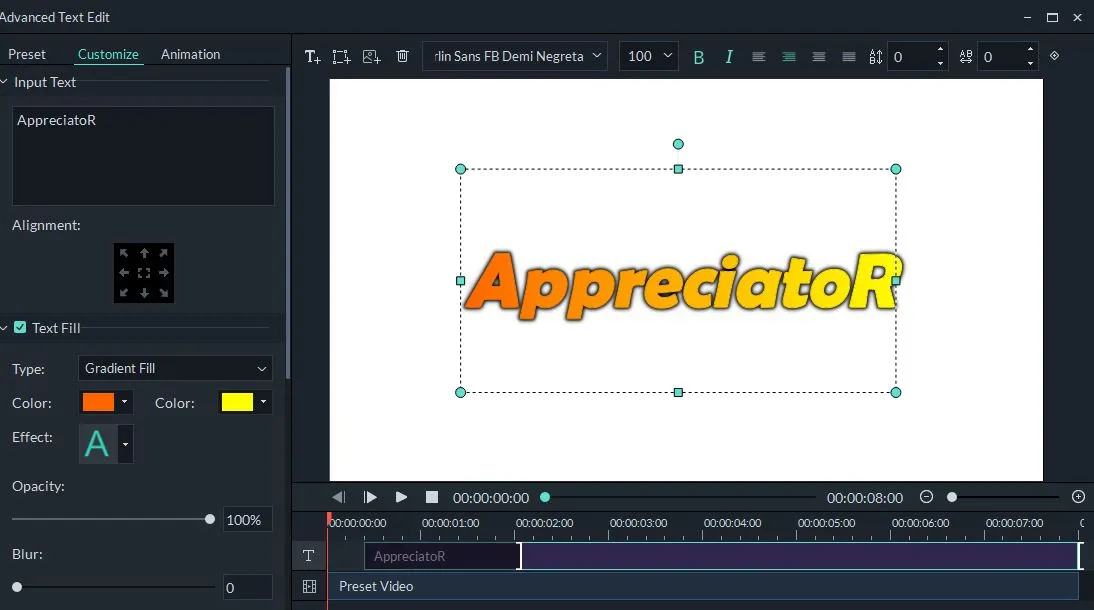This screenshot has height=610, width=1094.
Task: Play the title preview
Action: pyautogui.click(x=401, y=497)
